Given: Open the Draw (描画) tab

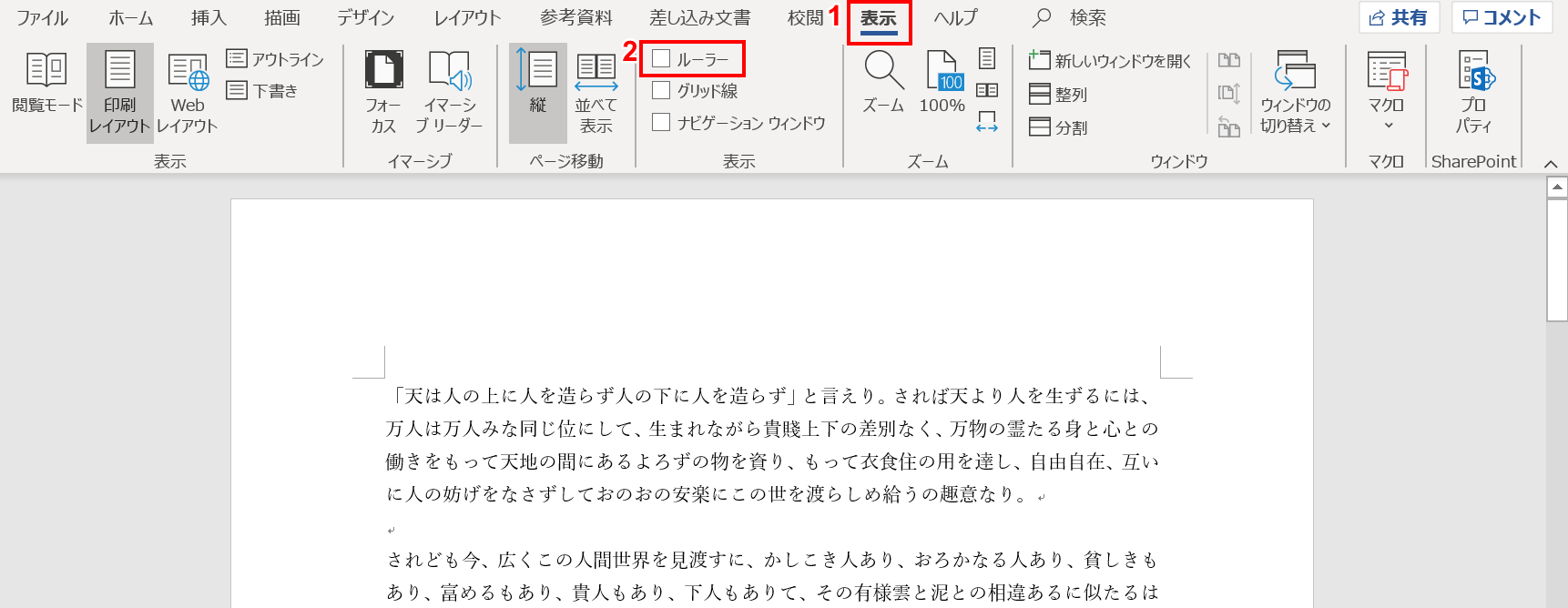Looking at the screenshot, I should tap(282, 18).
